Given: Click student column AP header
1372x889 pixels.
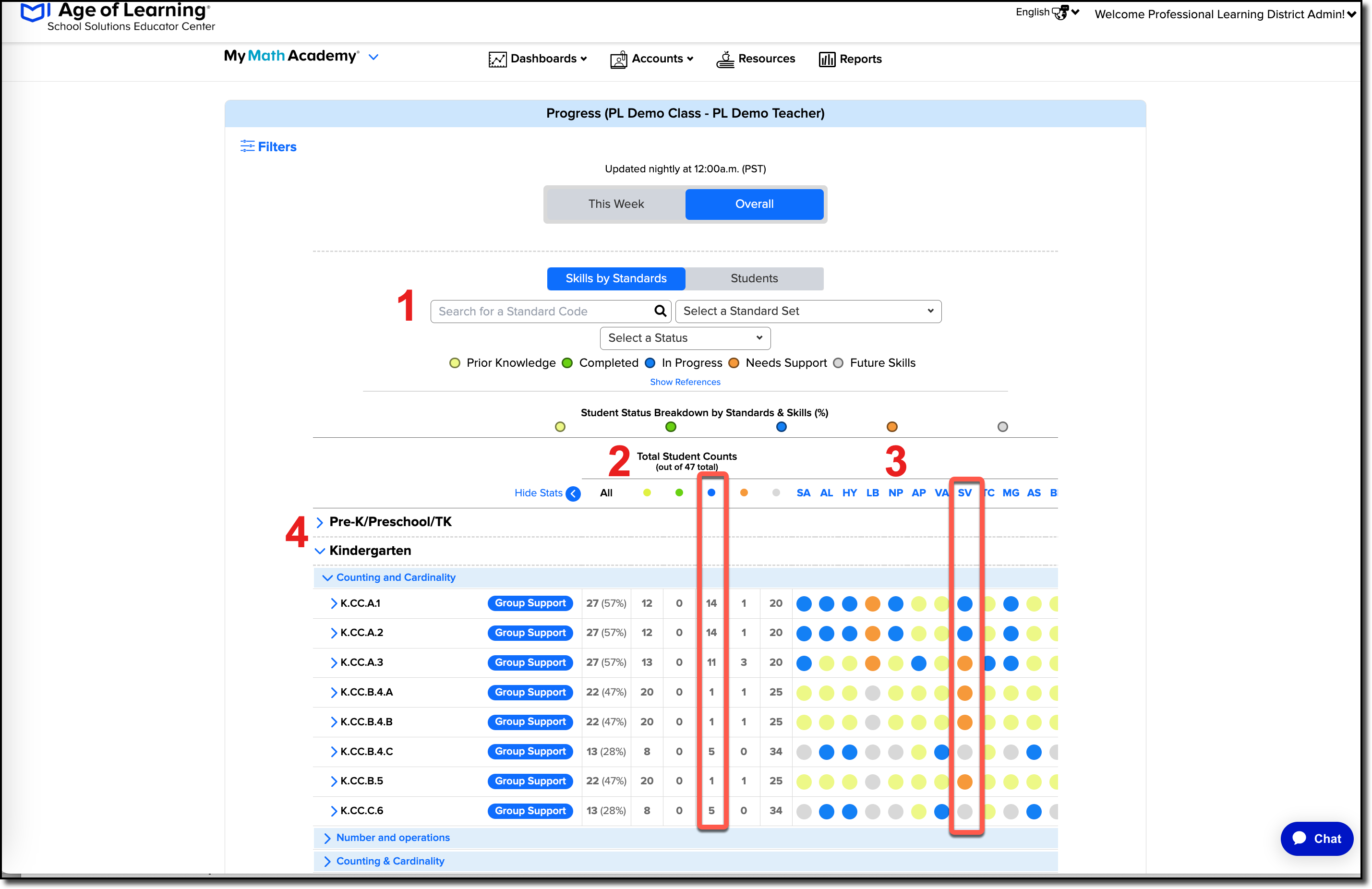Looking at the screenshot, I should click(x=919, y=493).
